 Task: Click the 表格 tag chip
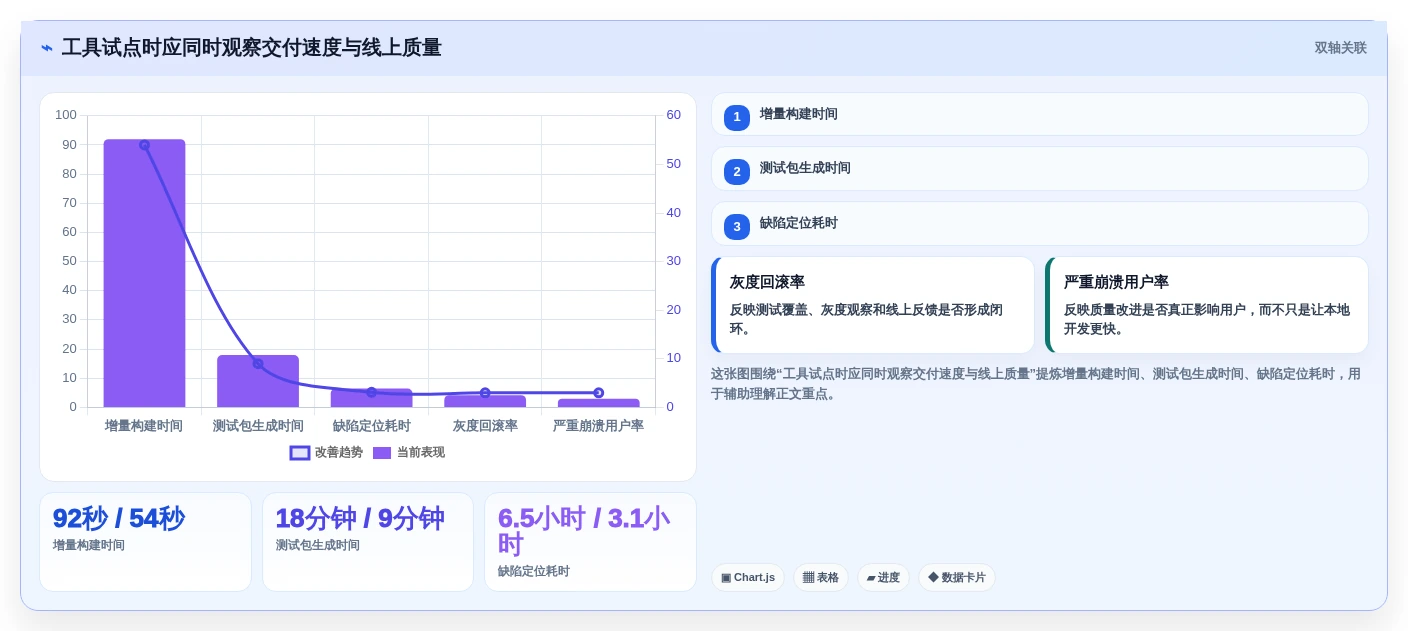pyautogui.click(x=821, y=577)
